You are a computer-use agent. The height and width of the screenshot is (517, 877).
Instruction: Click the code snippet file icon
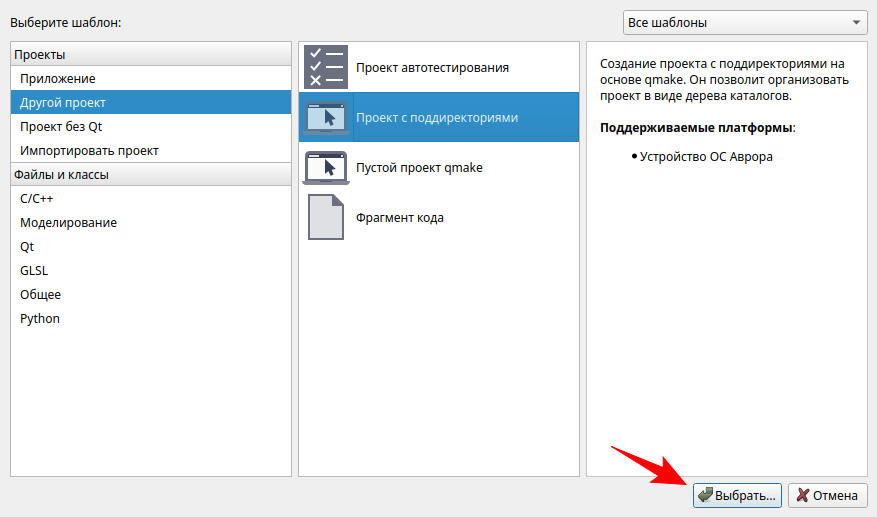326,217
